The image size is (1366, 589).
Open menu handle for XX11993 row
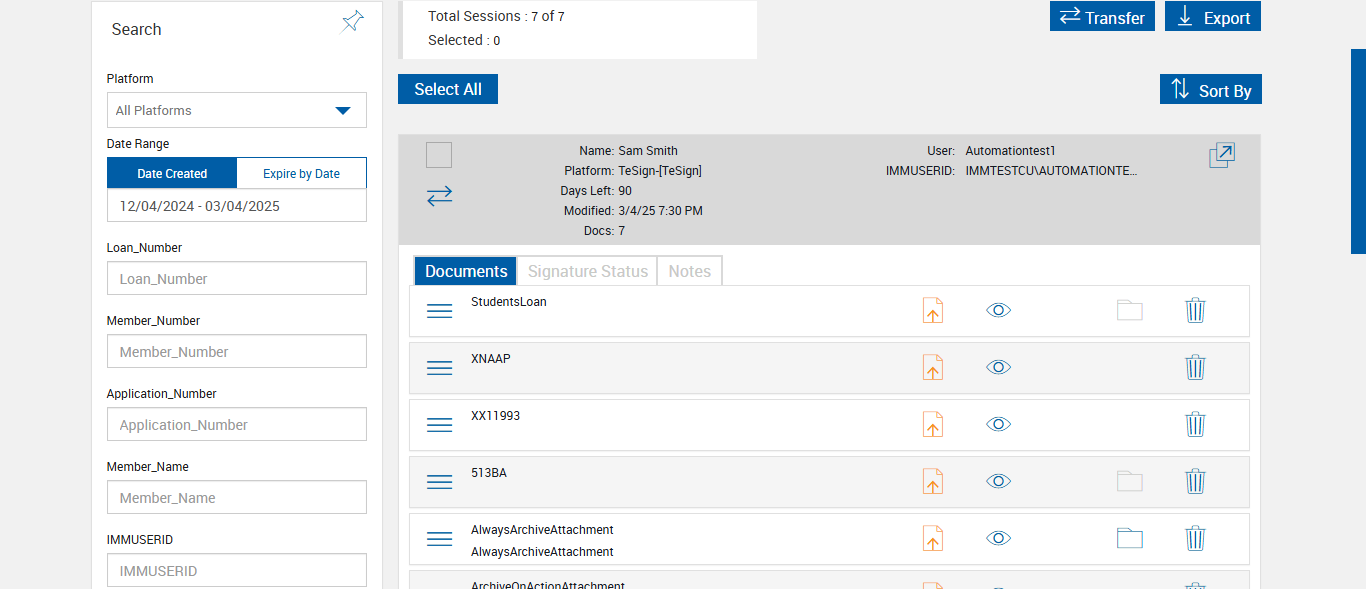[x=440, y=425]
